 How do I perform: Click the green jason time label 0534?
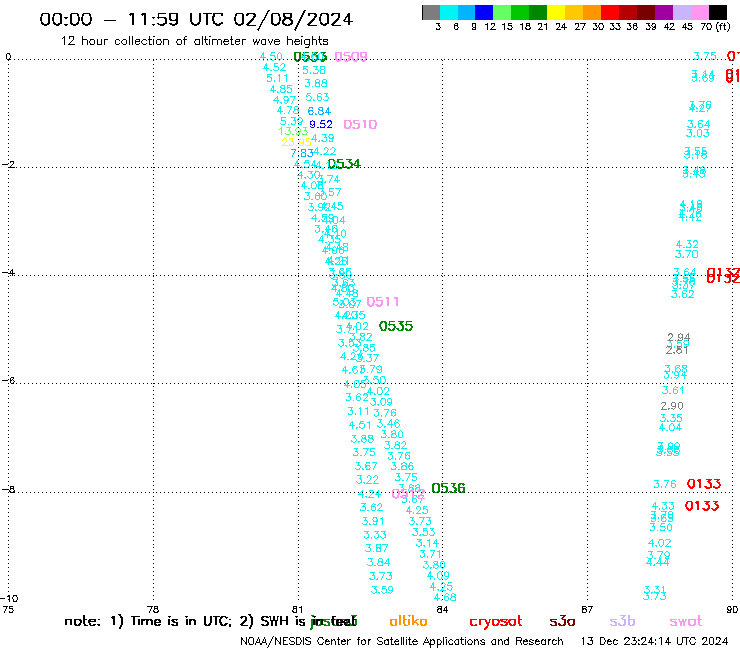click(x=344, y=164)
